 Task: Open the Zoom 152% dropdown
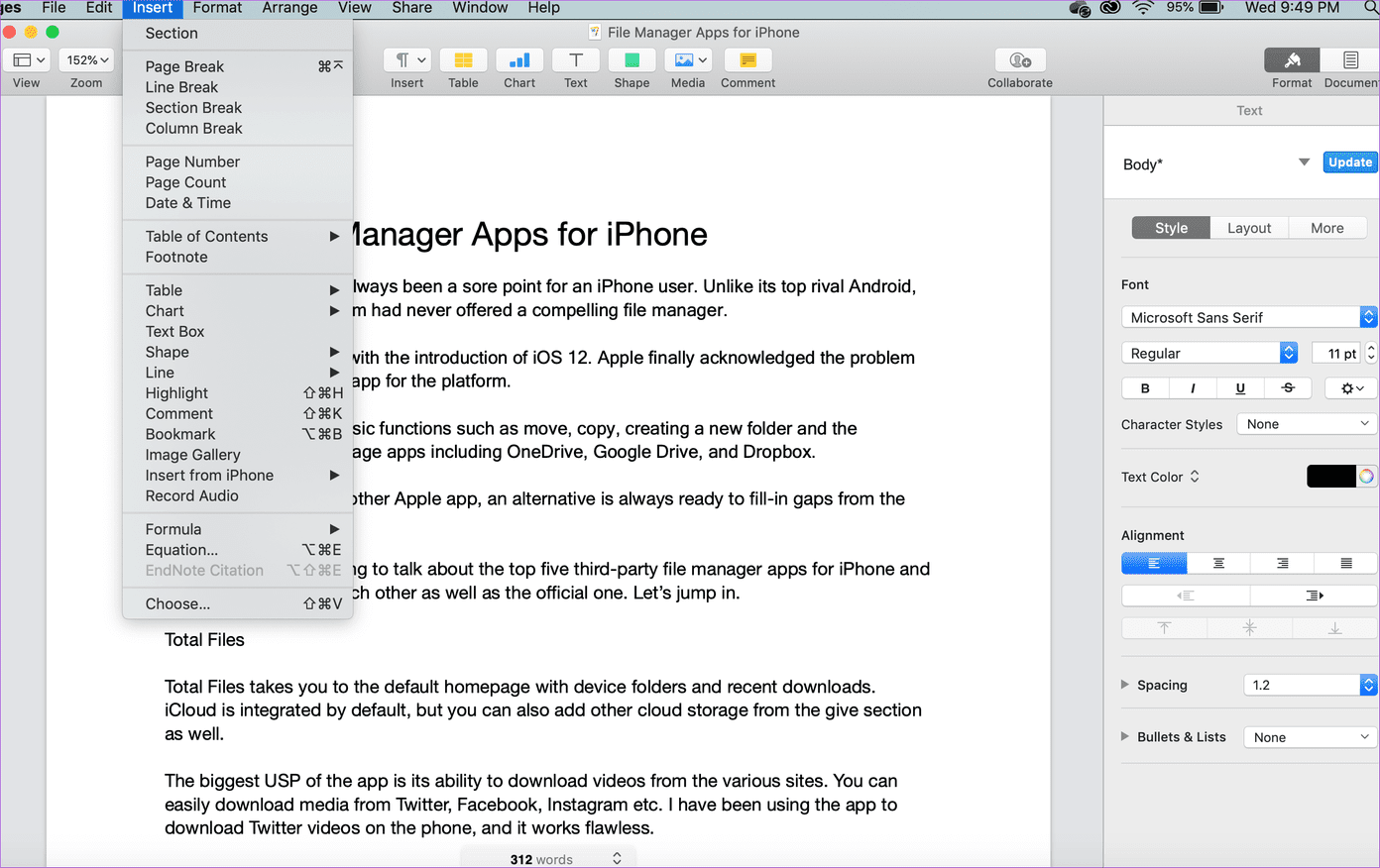[x=86, y=60]
